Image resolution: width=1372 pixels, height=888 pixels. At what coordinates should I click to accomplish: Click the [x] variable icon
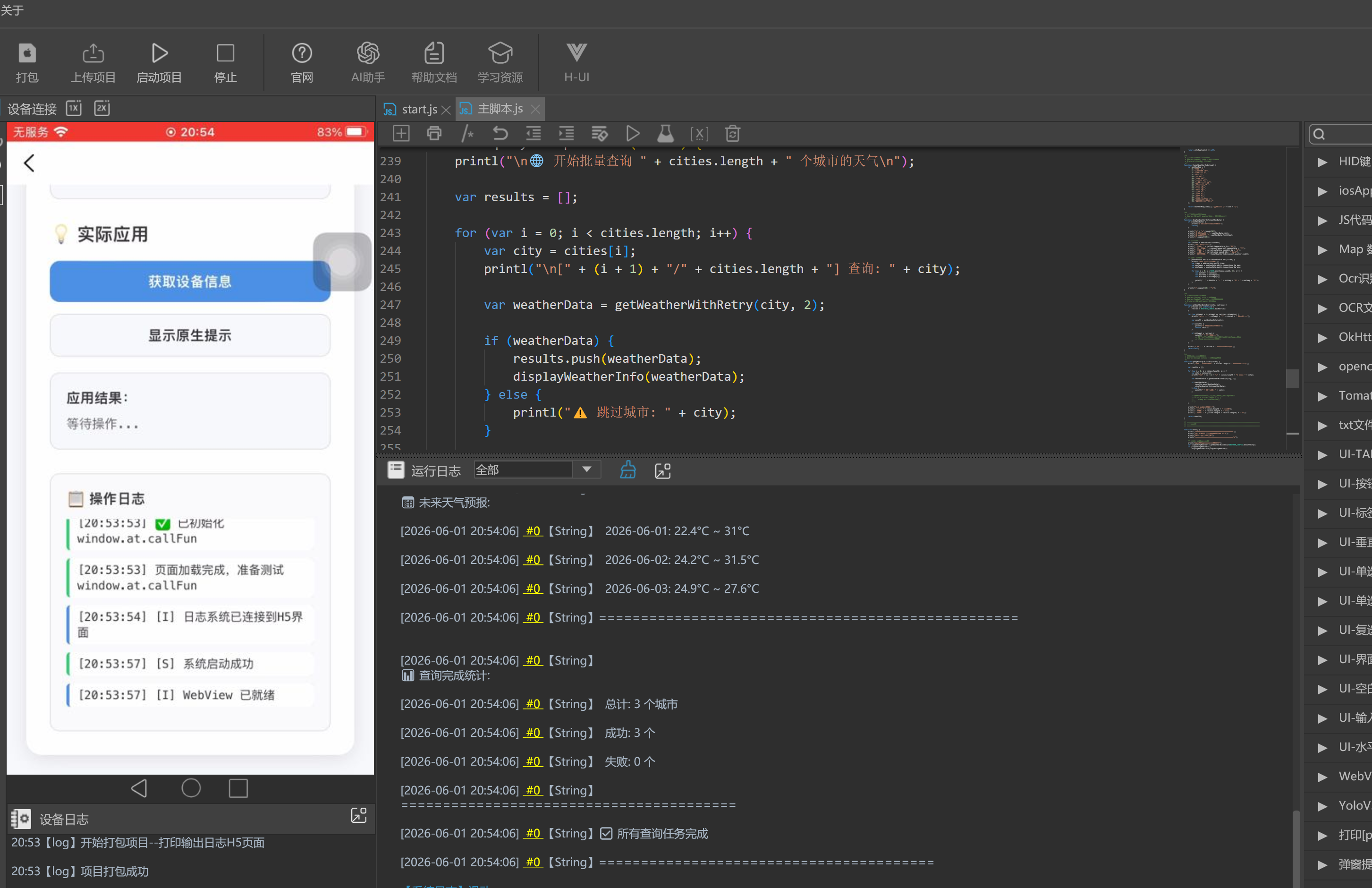pyautogui.click(x=699, y=134)
